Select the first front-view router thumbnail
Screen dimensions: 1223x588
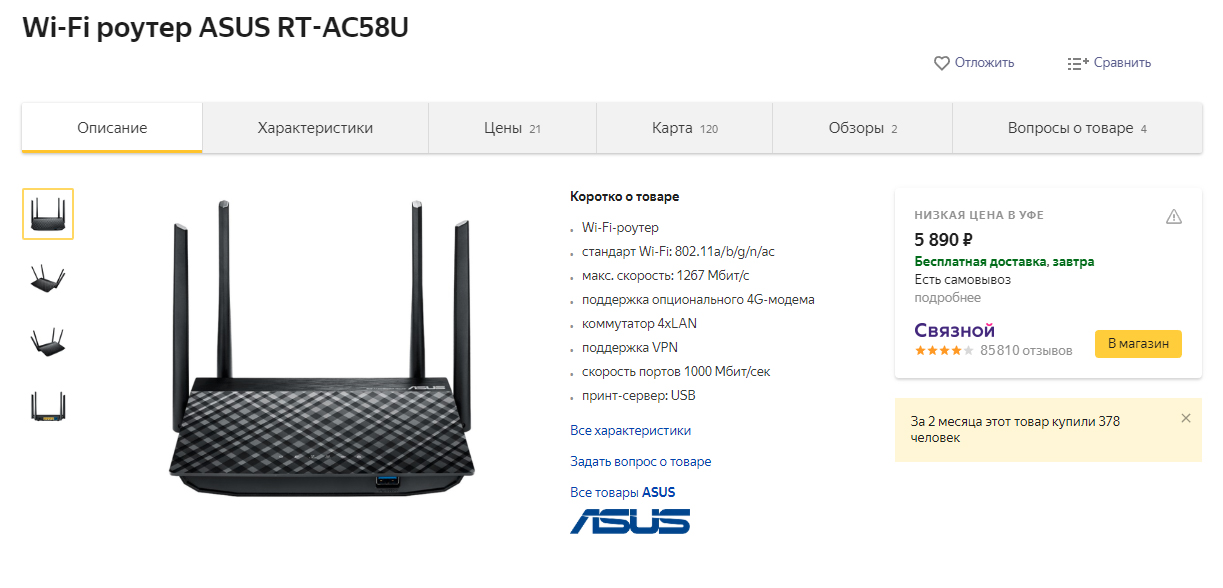pyautogui.click(x=48, y=214)
